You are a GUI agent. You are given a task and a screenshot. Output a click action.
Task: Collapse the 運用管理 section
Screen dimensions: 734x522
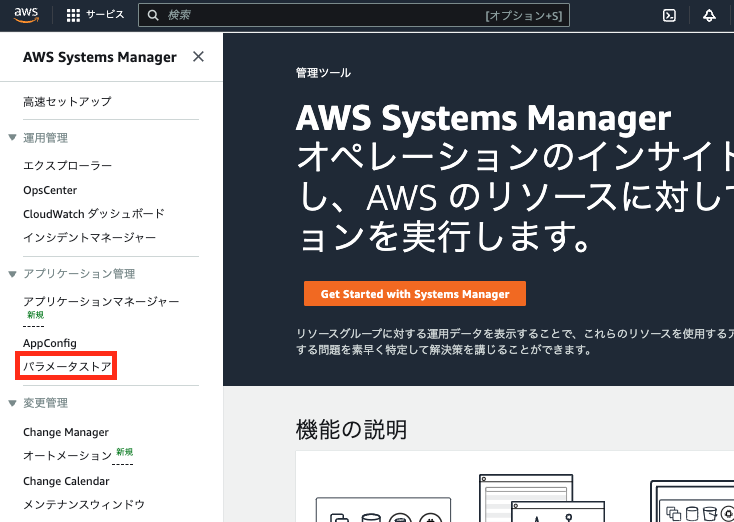(x=13, y=137)
